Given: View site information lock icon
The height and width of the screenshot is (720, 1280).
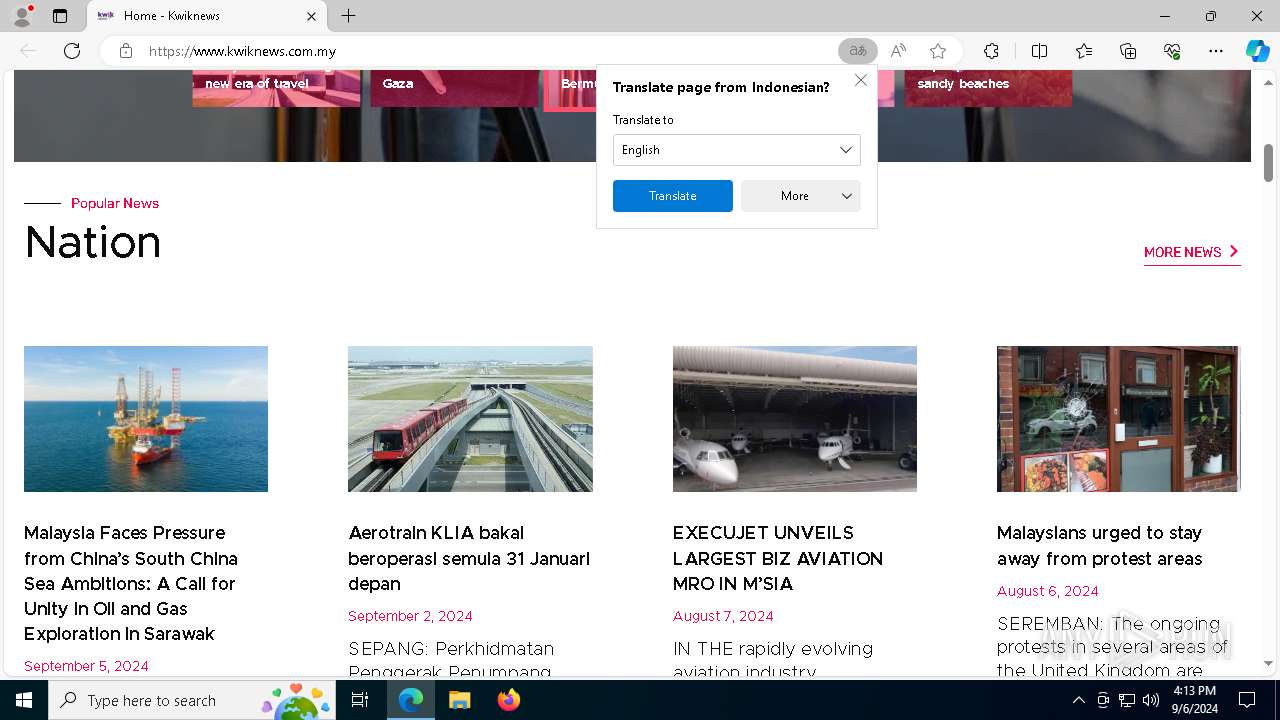Looking at the screenshot, I should 125,51.
